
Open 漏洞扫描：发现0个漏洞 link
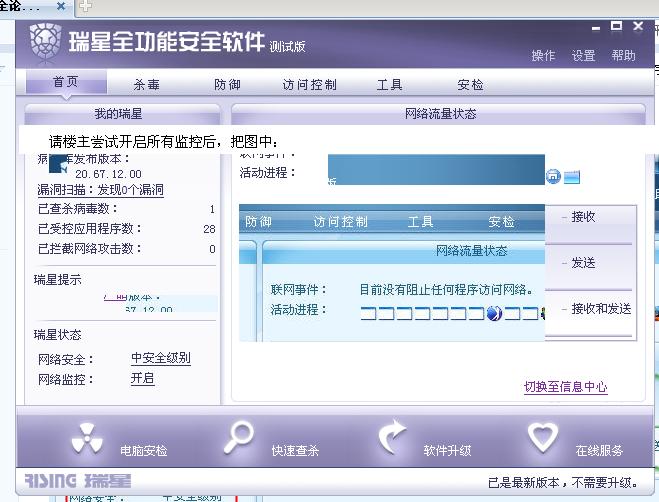(x=100, y=190)
